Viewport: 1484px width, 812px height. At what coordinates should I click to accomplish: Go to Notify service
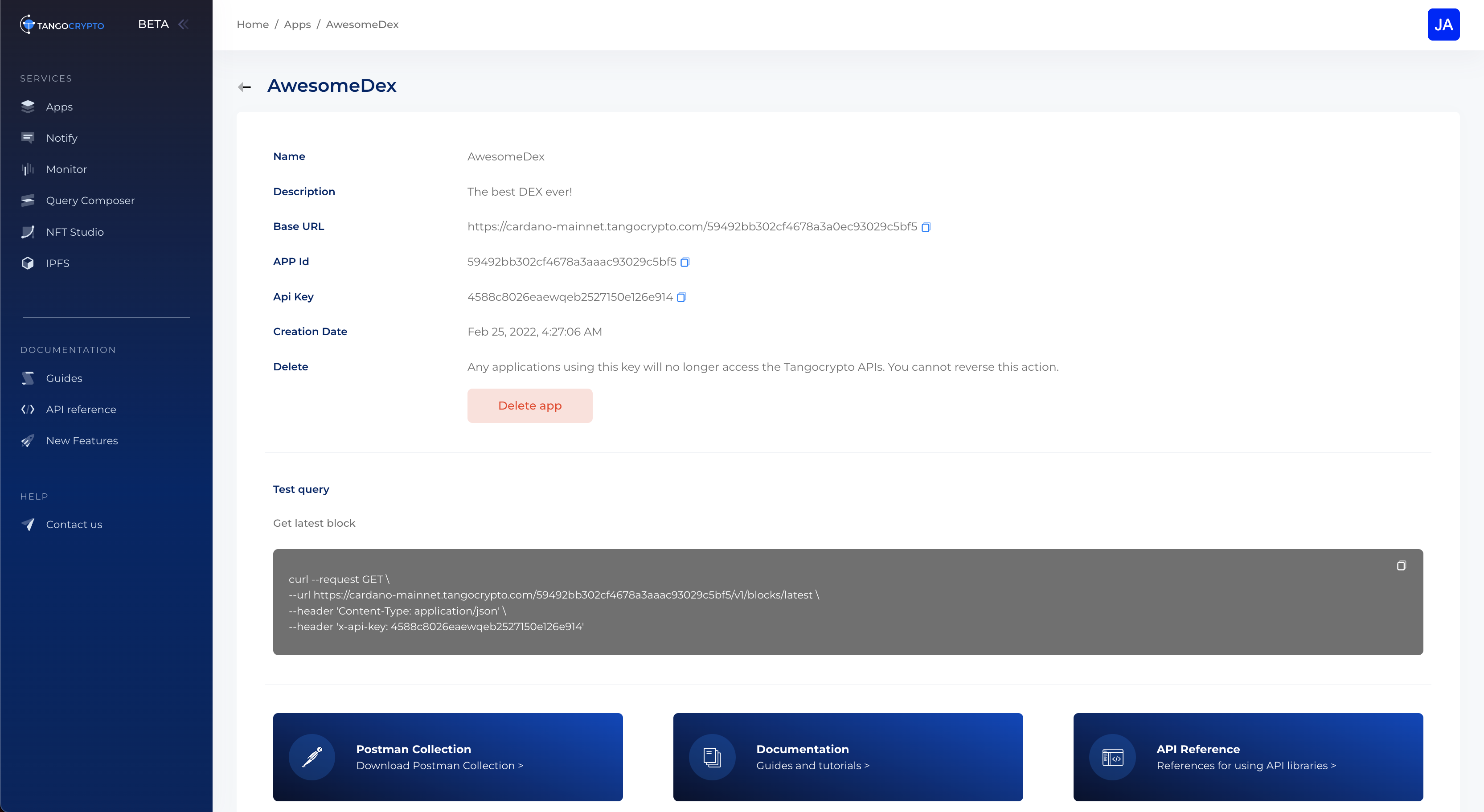(61, 138)
